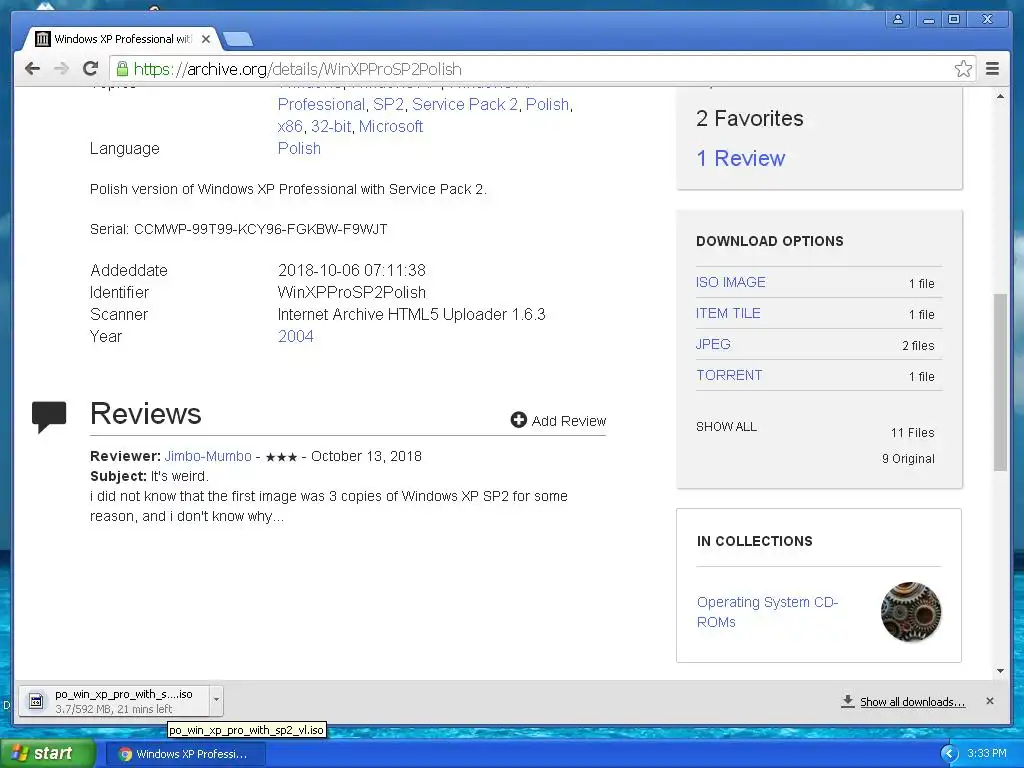This screenshot has width=1024, height=768.
Task: Click the Microsoft topic link
Action: tap(391, 126)
